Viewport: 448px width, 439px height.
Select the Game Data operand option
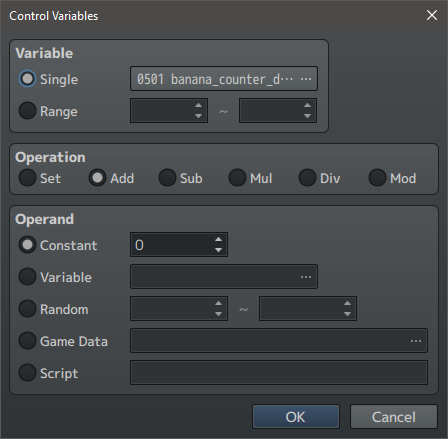point(27,340)
